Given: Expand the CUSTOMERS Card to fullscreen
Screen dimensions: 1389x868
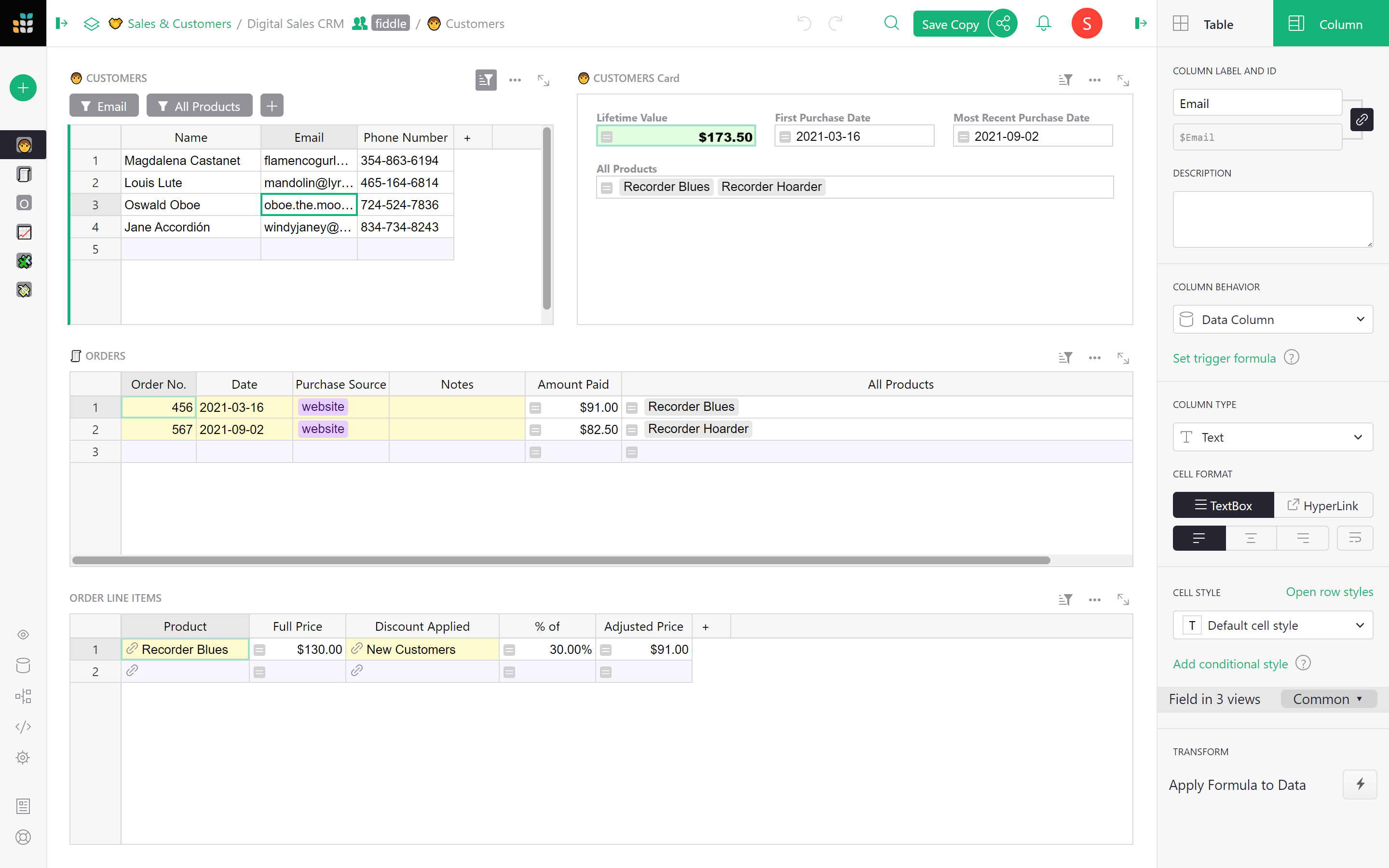Looking at the screenshot, I should coord(1123,80).
